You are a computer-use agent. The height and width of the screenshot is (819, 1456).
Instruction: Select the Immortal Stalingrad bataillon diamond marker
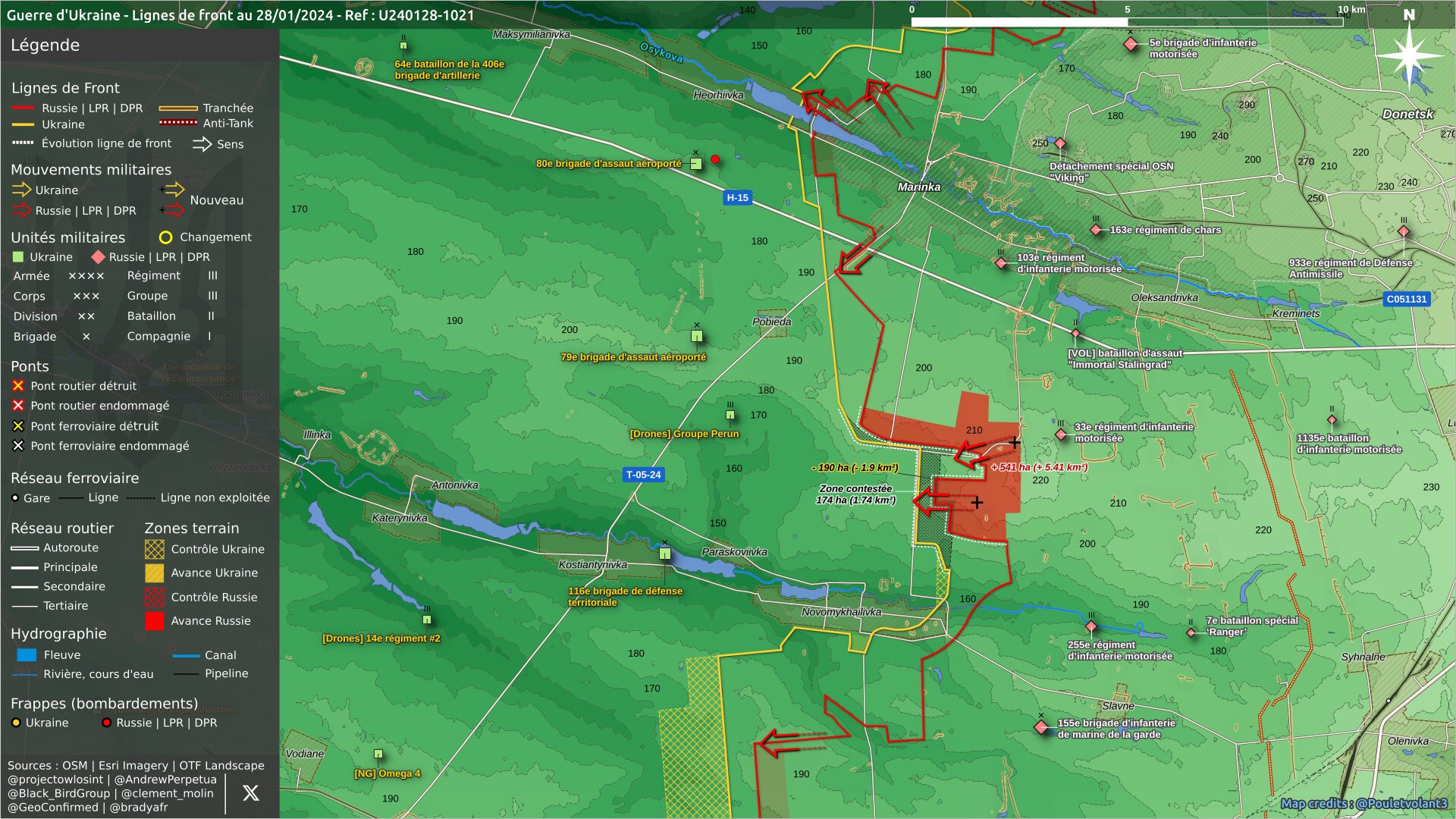point(1075,333)
